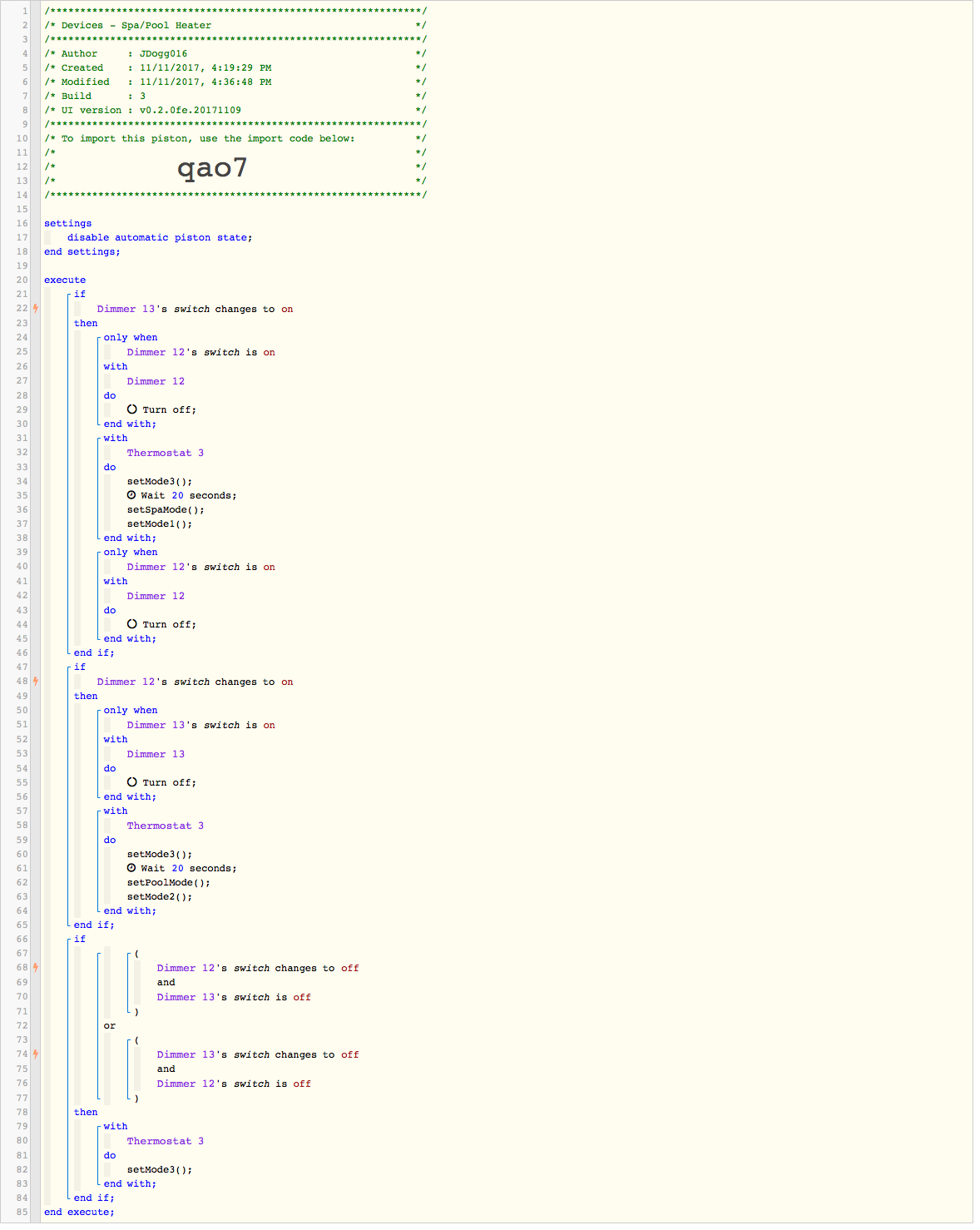This screenshot has height=1230, width=980.
Task: Click the lightning trigger icon on line 48
Action: [x=36, y=682]
